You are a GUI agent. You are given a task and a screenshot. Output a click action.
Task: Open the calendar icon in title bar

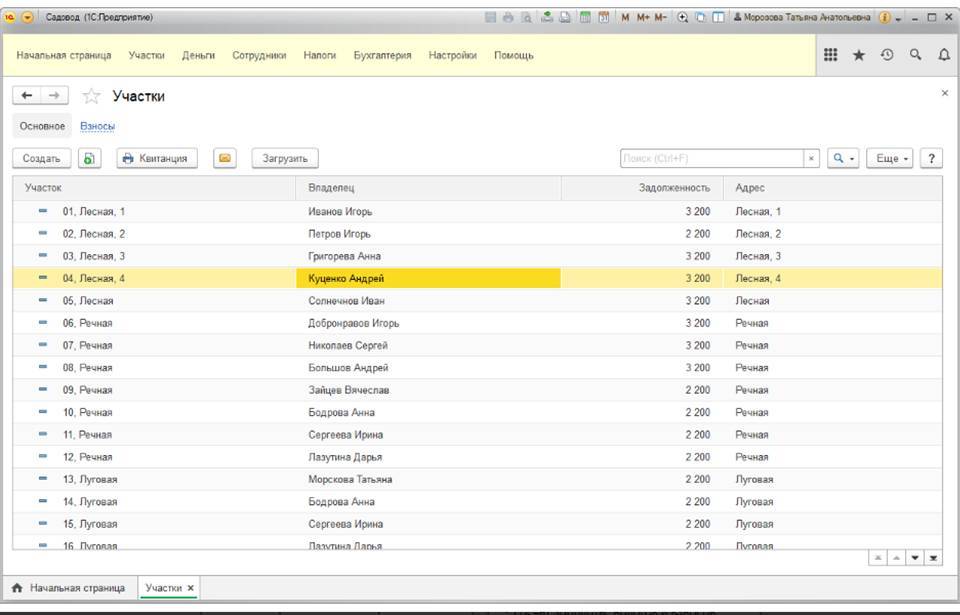[x=604, y=18]
